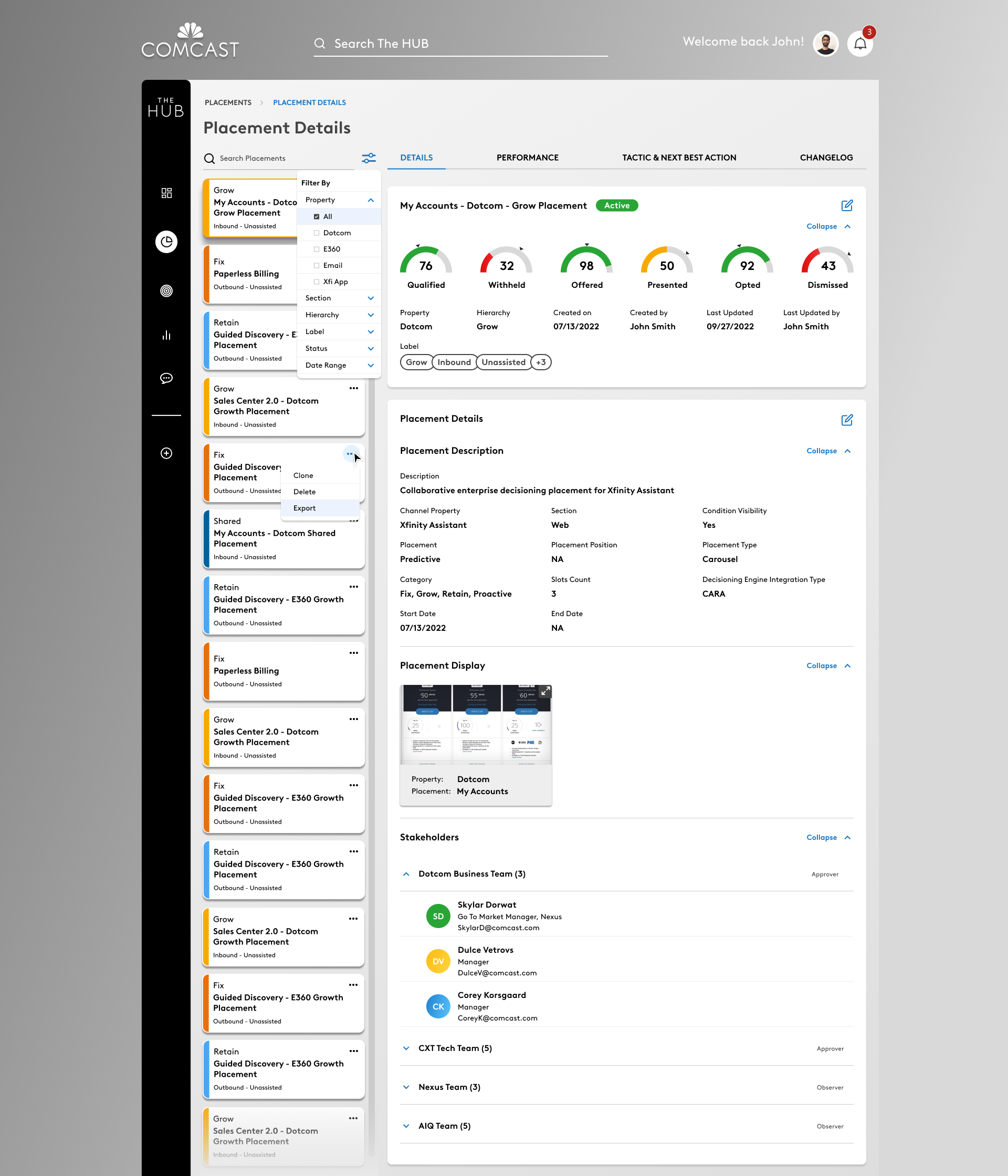Click the chat bubble sidebar icon
This screenshot has width=1008, height=1176.
click(x=166, y=378)
